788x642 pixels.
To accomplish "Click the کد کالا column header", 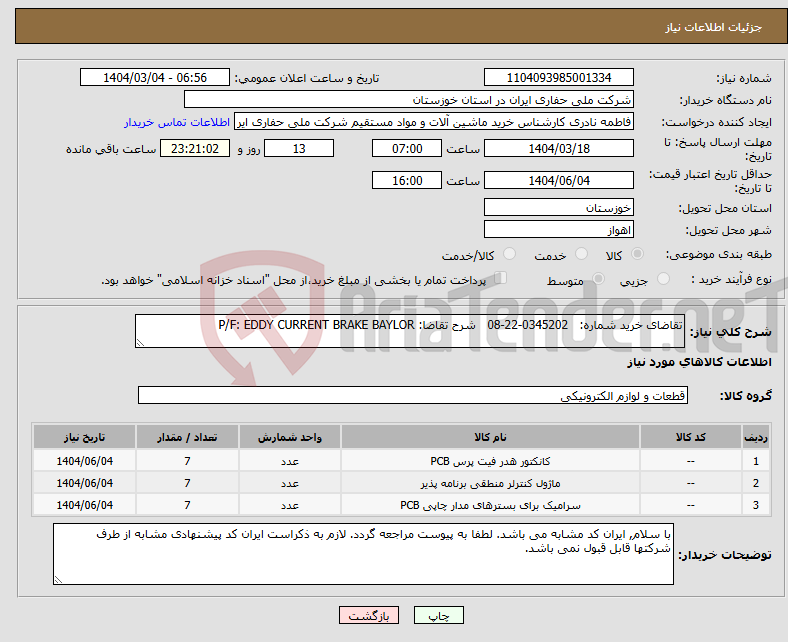I will 691,437.
